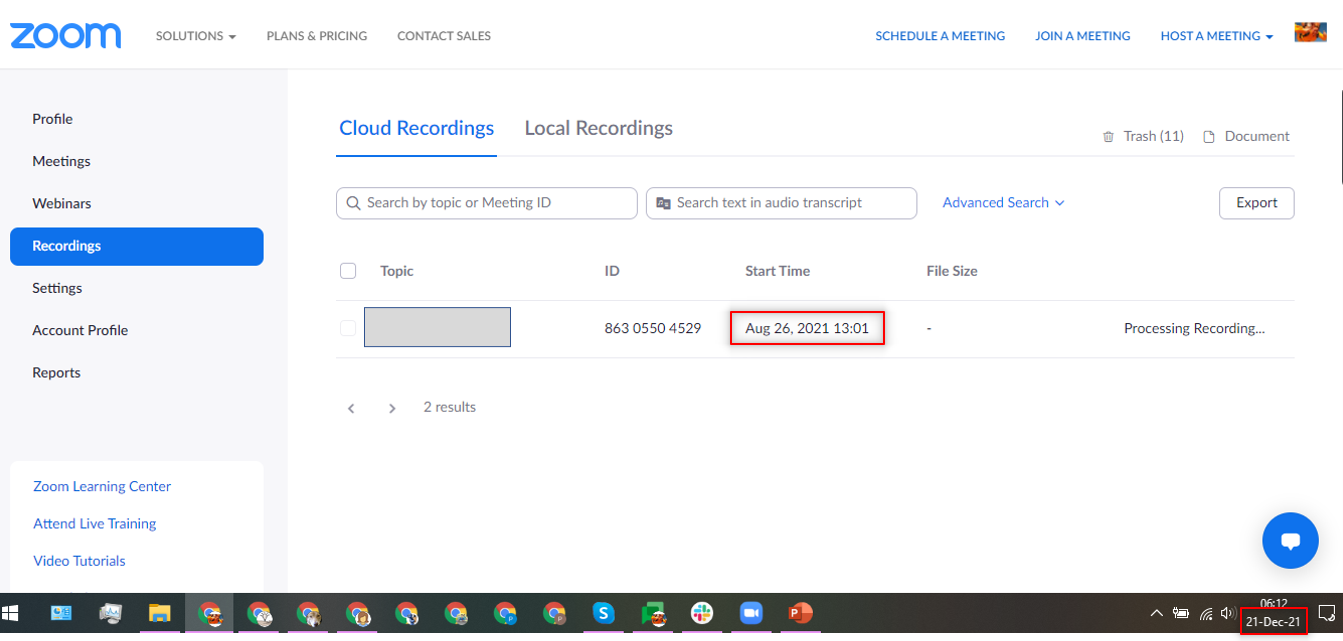Check the box for recording 863 0550 4529
The image size is (1343, 641).
(348, 328)
